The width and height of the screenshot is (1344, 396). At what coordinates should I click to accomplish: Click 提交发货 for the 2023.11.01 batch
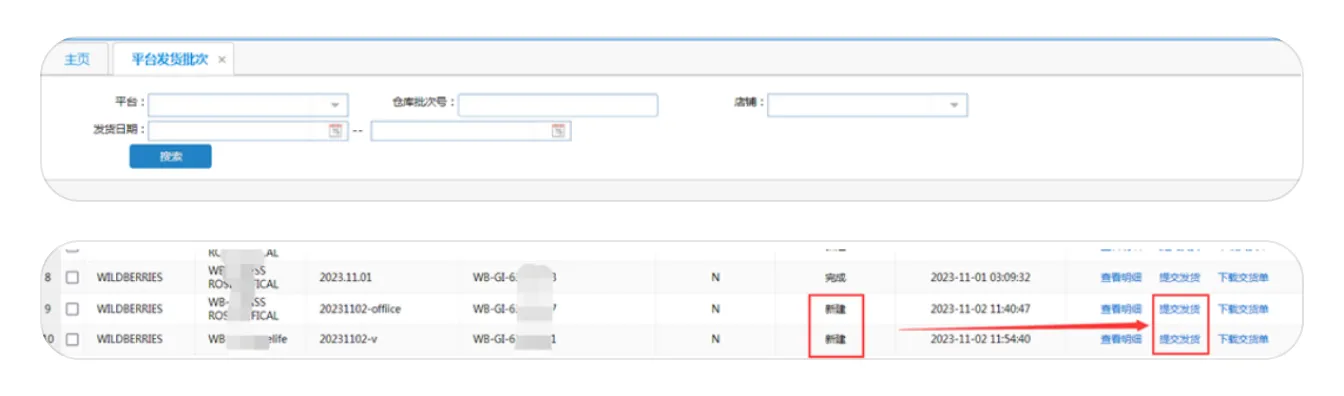pyautogui.click(x=1179, y=278)
